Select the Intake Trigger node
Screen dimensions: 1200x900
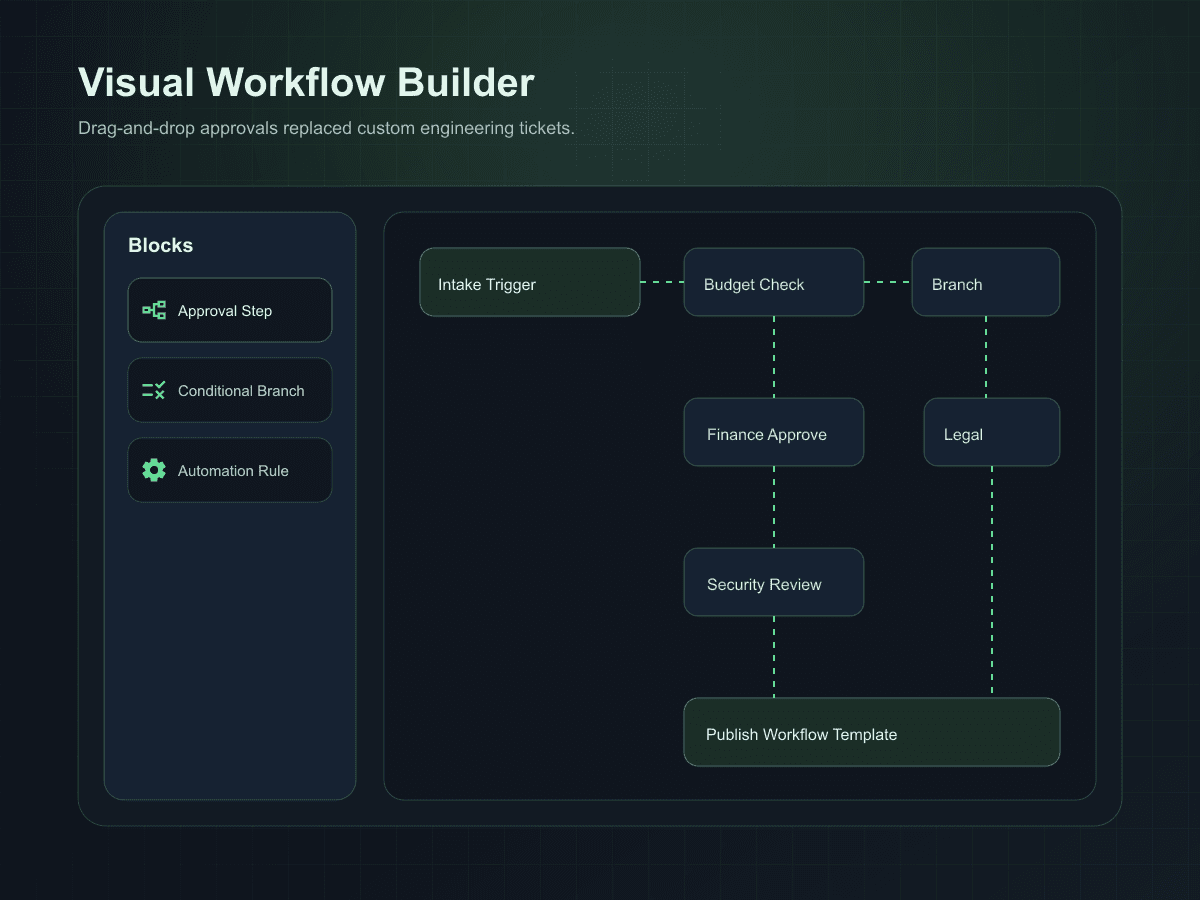(x=530, y=282)
